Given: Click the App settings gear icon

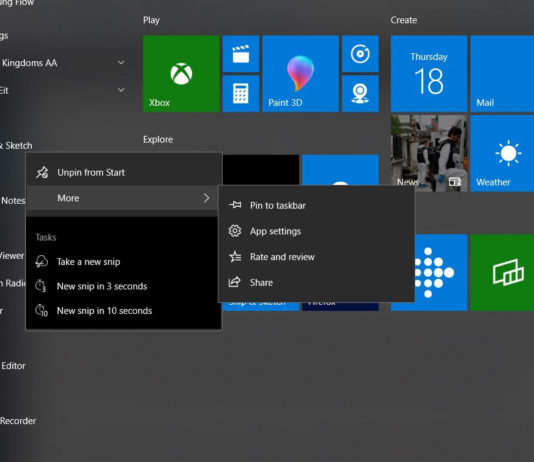Looking at the screenshot, I should (235, 231).
